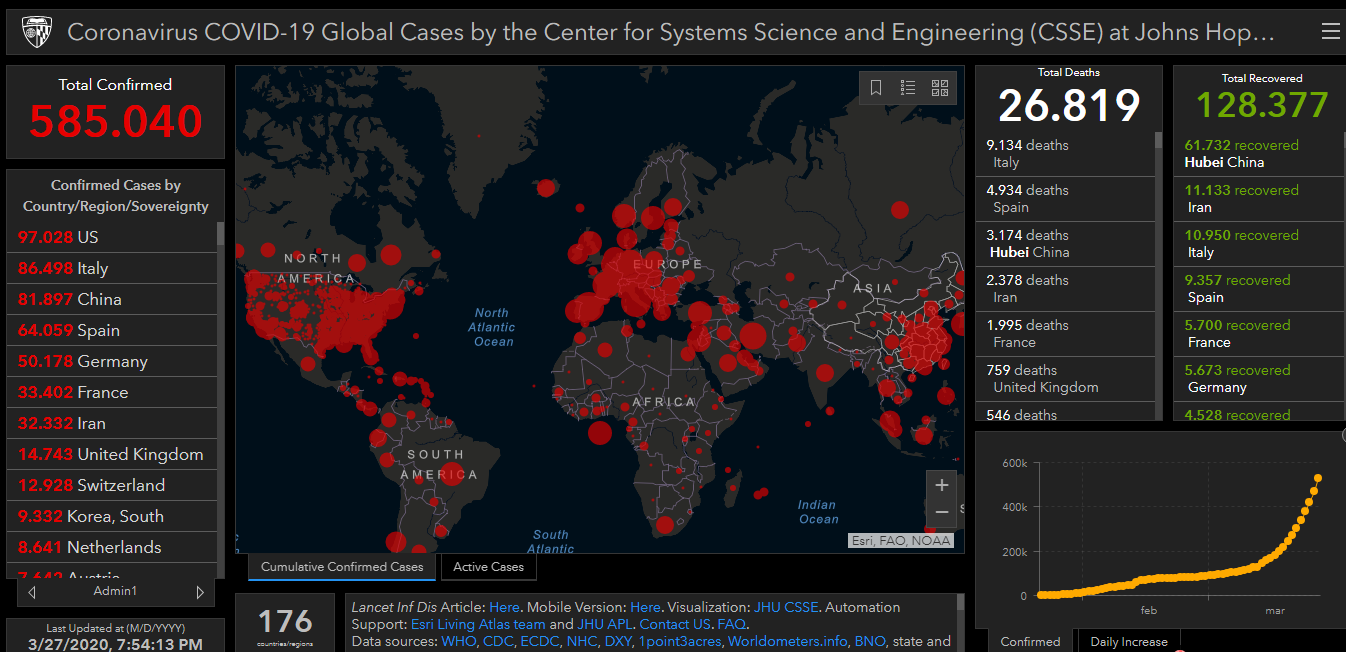Select US in confirmed cases list
Screen dimensions: 1346x652
(x=111, y=237)
